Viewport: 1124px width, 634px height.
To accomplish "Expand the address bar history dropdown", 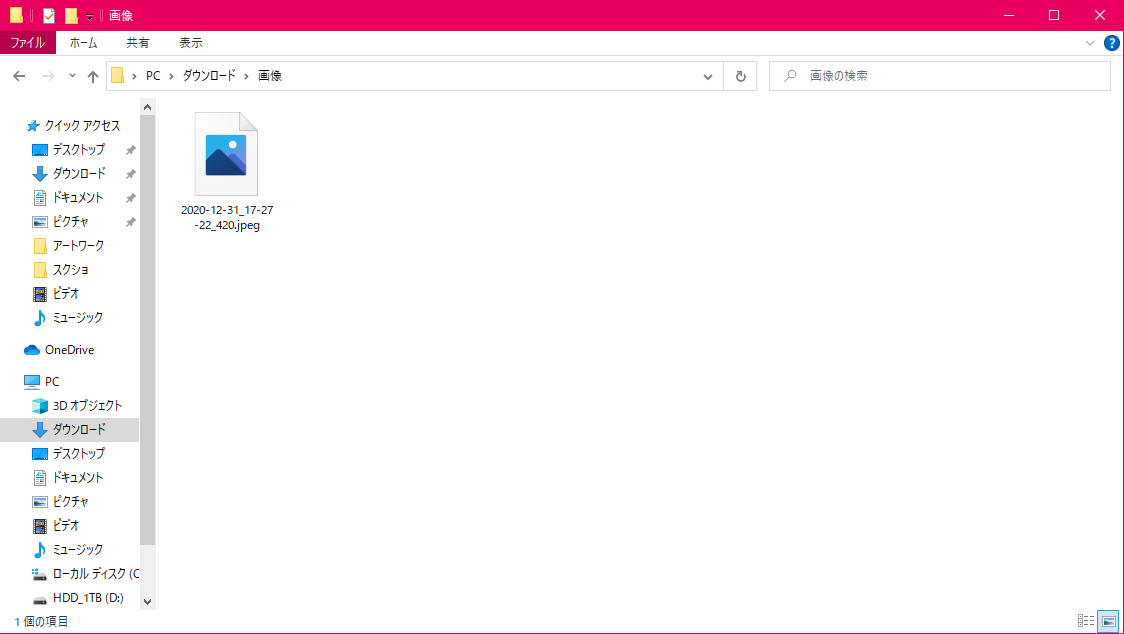I will tap(708, 76).
